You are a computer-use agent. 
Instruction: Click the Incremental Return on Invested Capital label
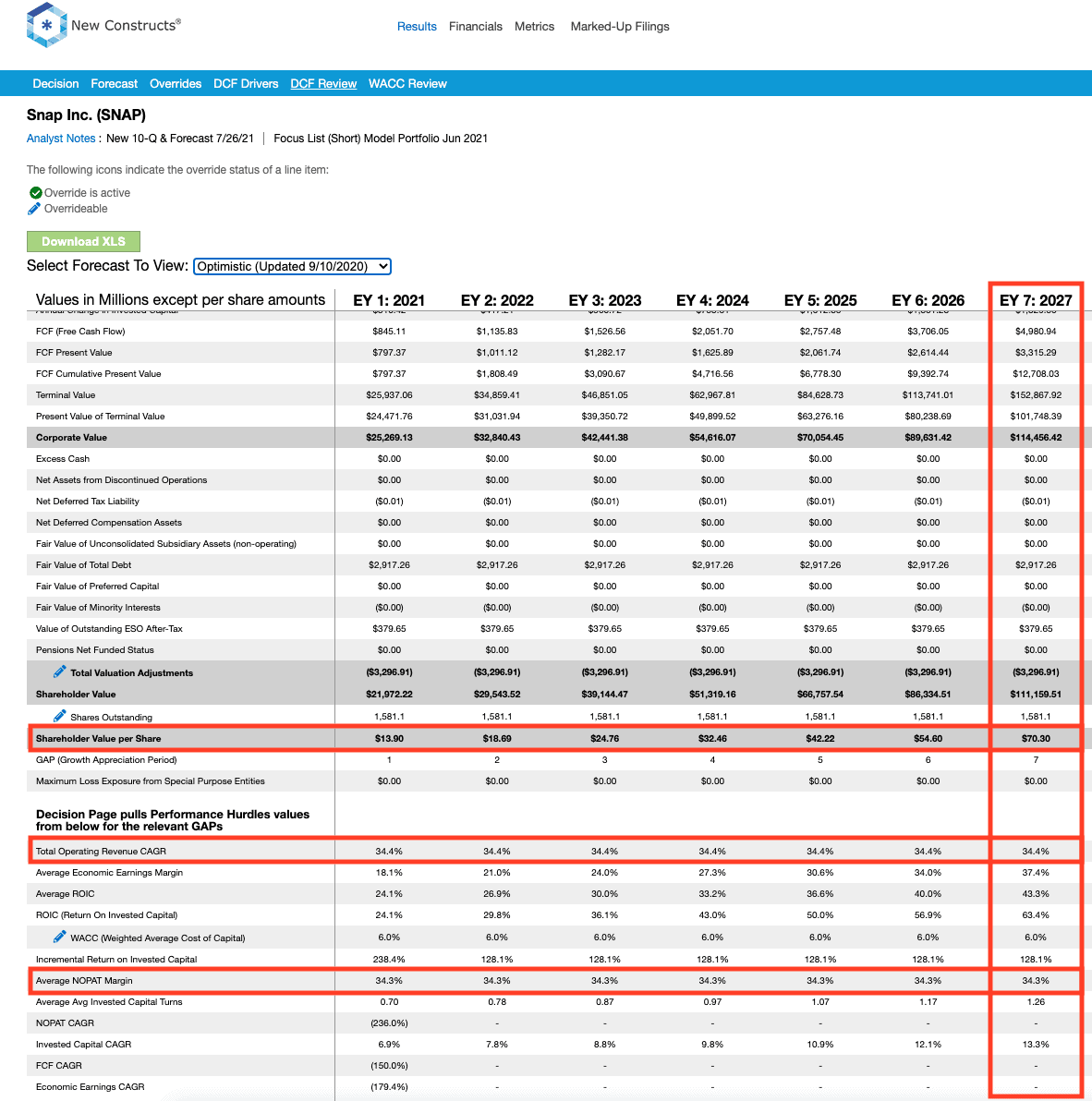(116, 959)
